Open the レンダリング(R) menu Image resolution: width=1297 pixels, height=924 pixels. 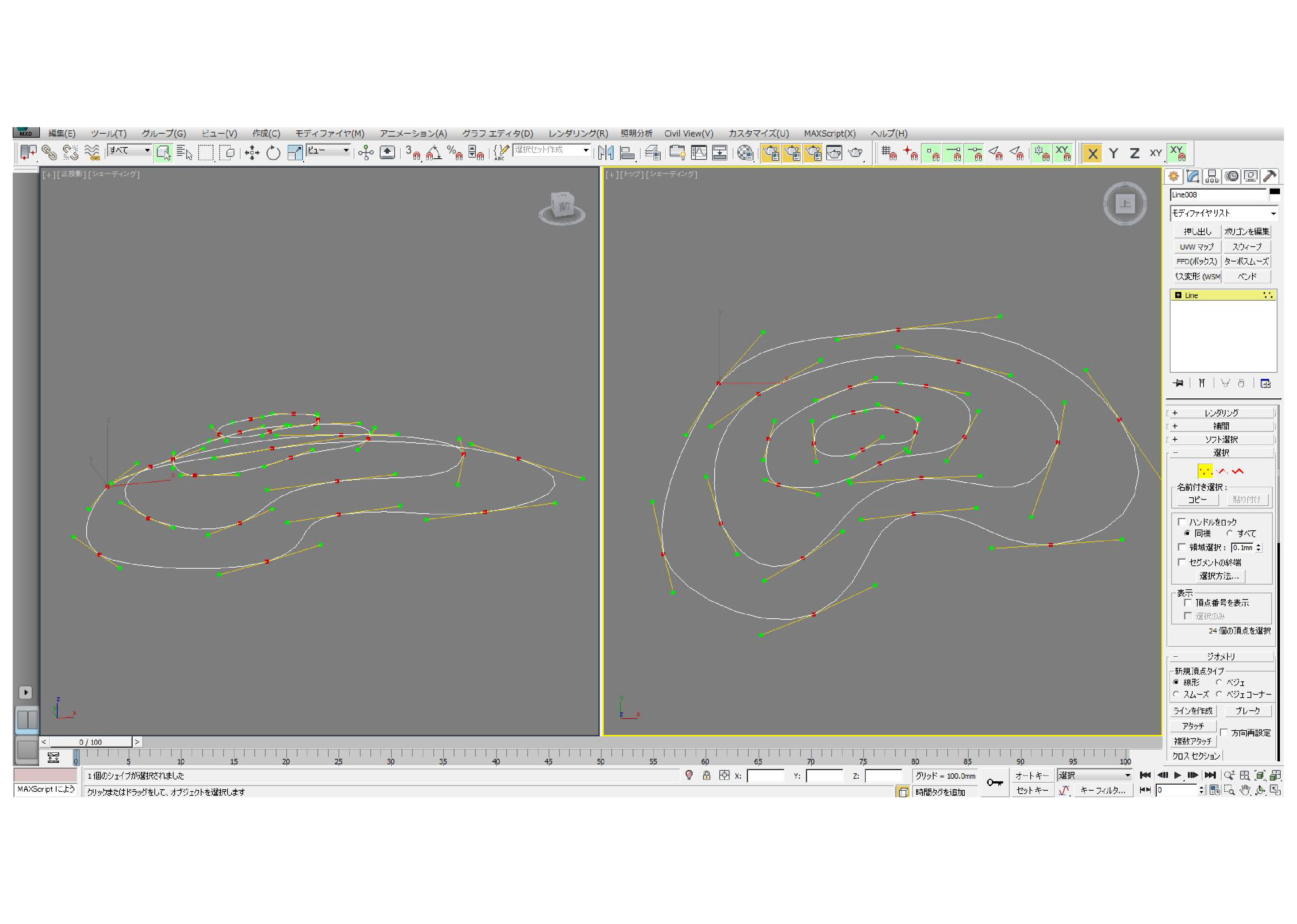click(x=578, y=134)
